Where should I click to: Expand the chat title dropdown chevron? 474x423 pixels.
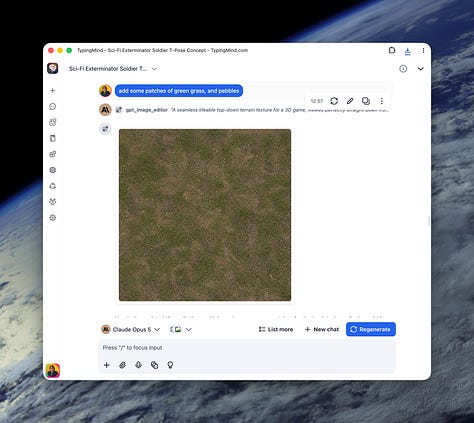(154, 69)
